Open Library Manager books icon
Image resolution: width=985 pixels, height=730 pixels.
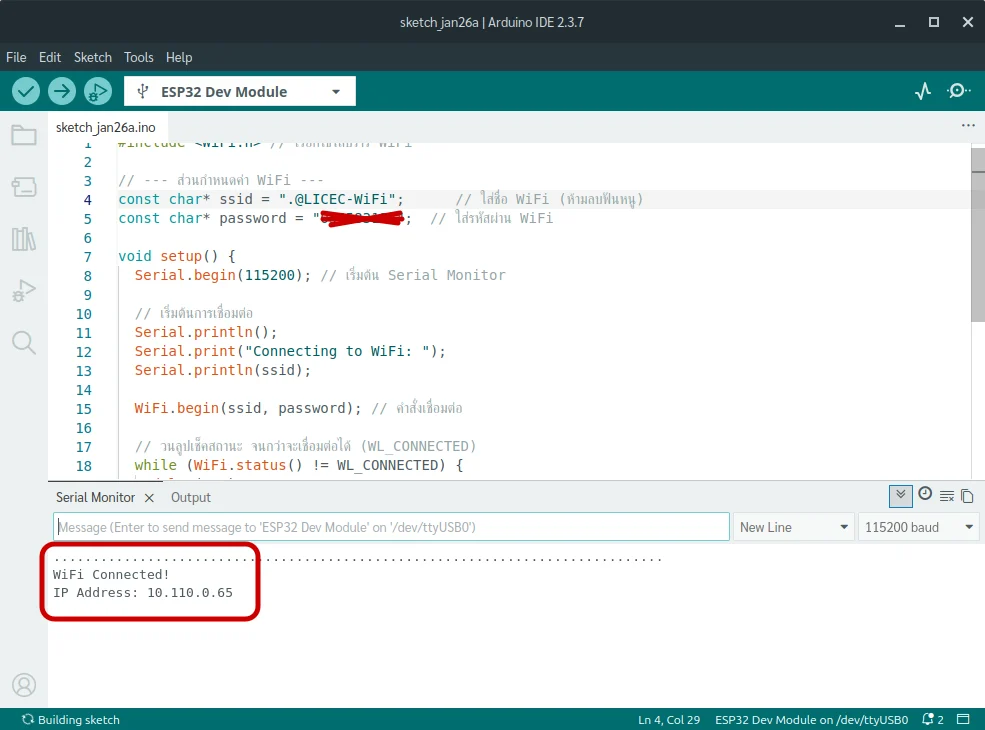[24, 239]
